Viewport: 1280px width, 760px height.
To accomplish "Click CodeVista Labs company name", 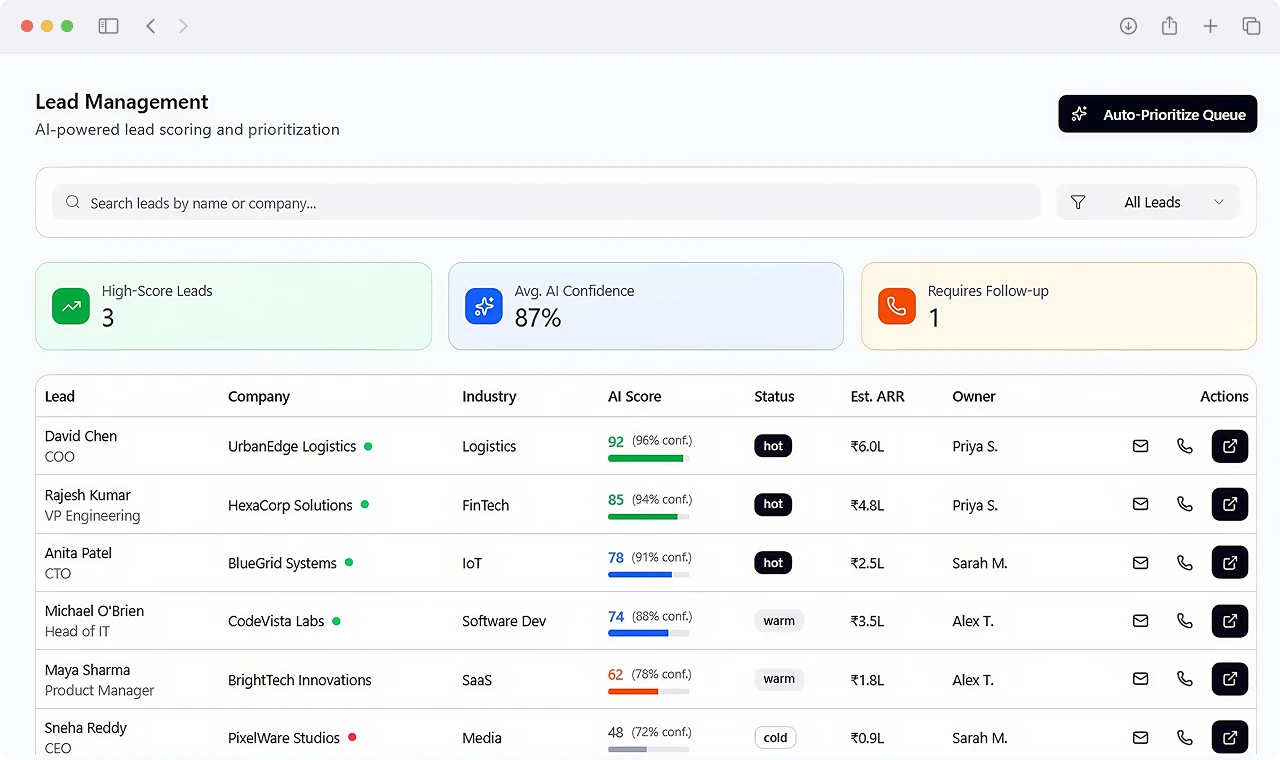I will point(276,621).
